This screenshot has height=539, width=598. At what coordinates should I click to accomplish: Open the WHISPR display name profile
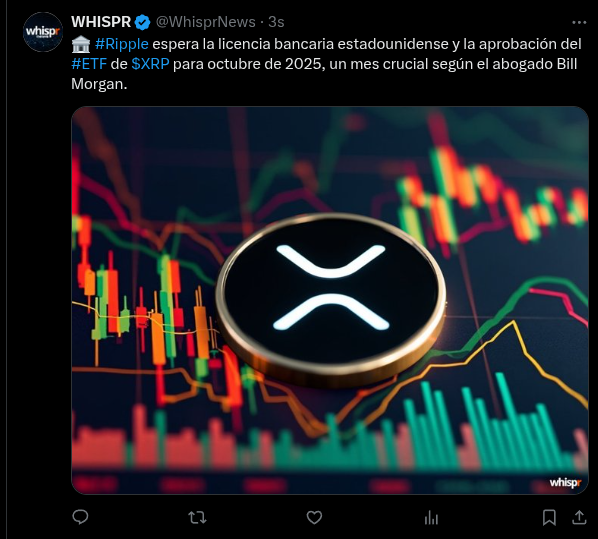[101, 22]
